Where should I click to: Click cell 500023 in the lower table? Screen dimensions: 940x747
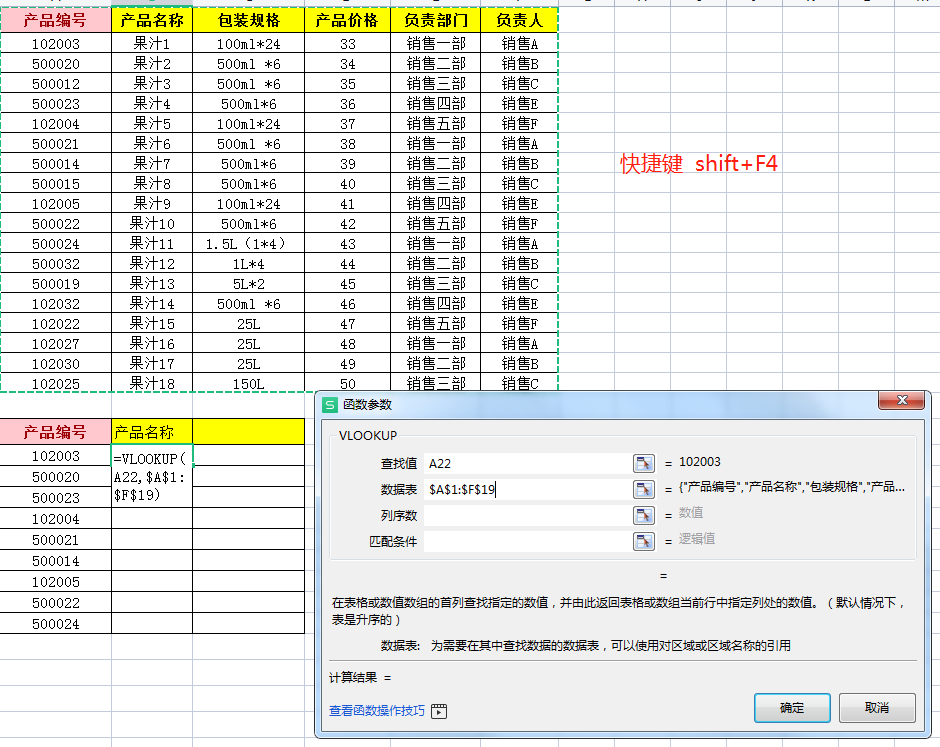click(x=55, y=498)
